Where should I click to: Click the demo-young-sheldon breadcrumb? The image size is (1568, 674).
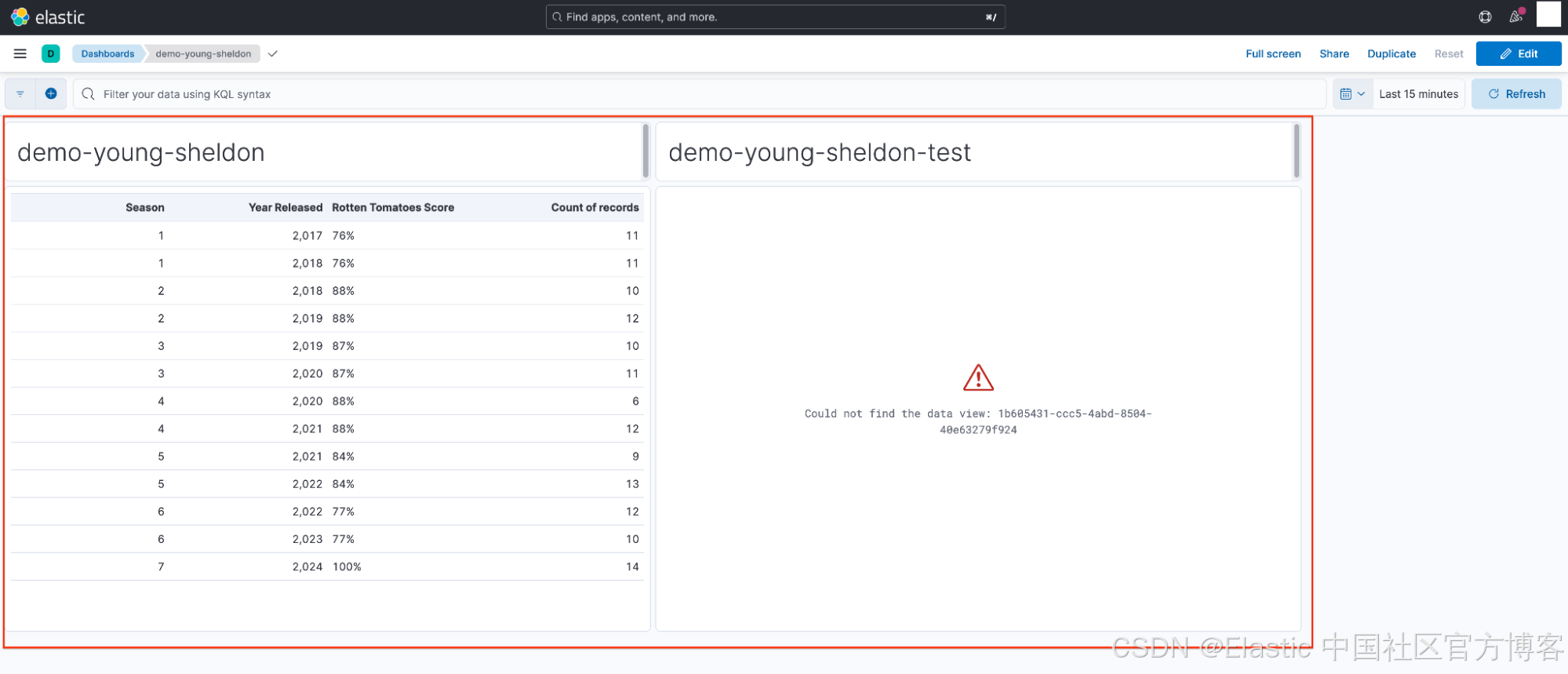(x=203, y=53)
